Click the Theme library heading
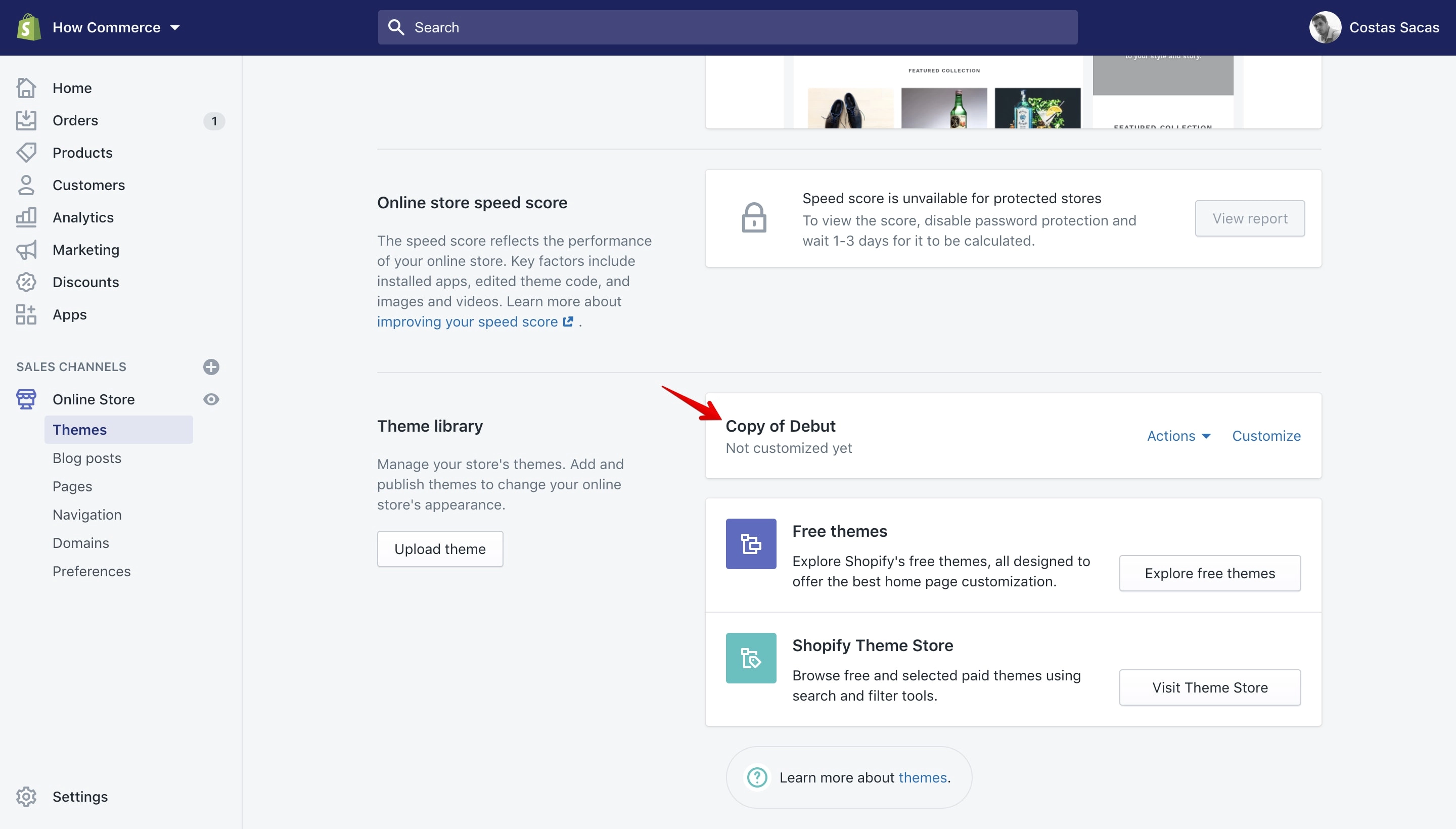This screenshot has height=829, width=1456. click(430, 426)
